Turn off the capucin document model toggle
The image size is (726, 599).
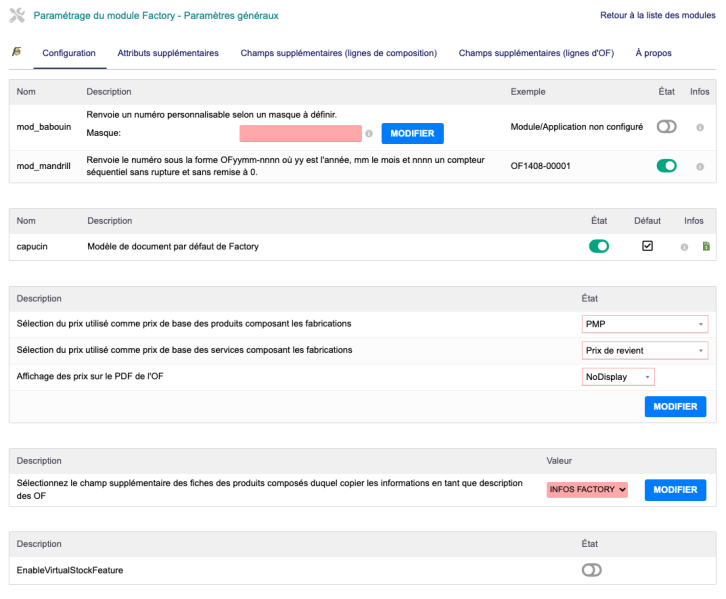click(598, 246)
